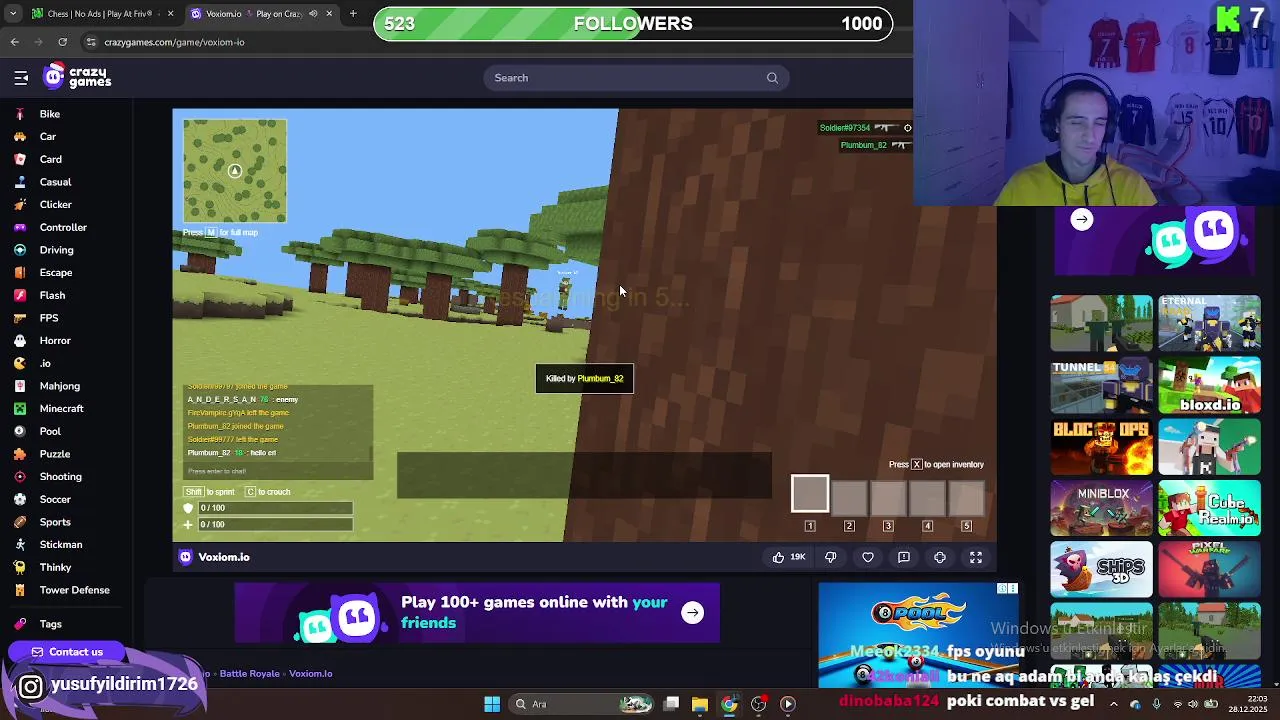1280x720 pixels.
Task: Open the Cube Realm.io game thumbnail
Action: (1210, 508)
